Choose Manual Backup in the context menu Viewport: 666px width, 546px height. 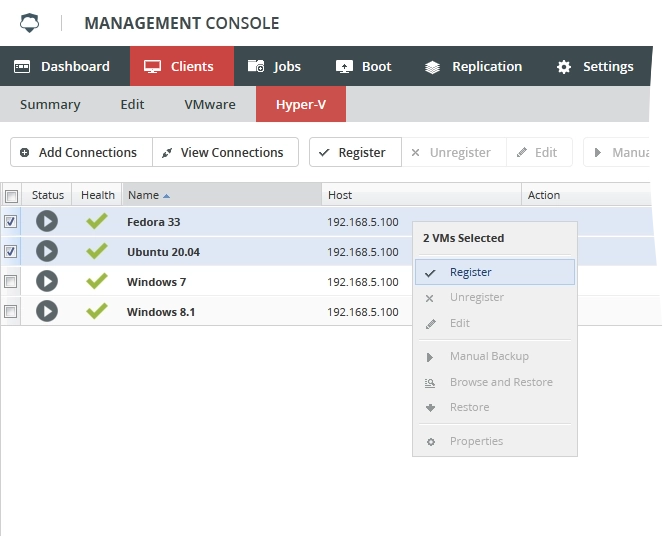click(495, 356)
